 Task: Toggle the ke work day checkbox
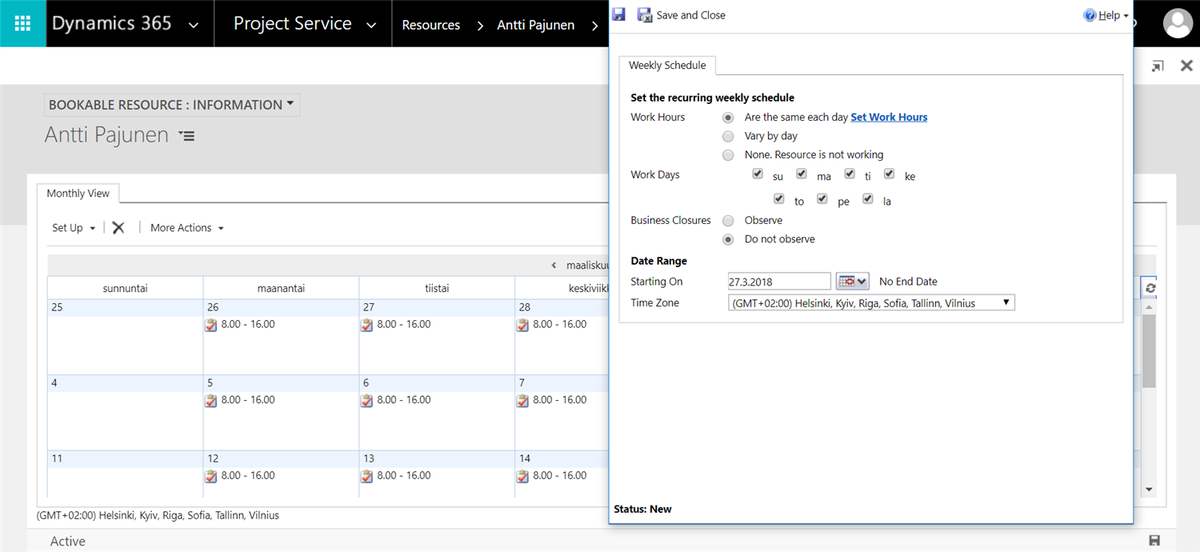[889, 174]
